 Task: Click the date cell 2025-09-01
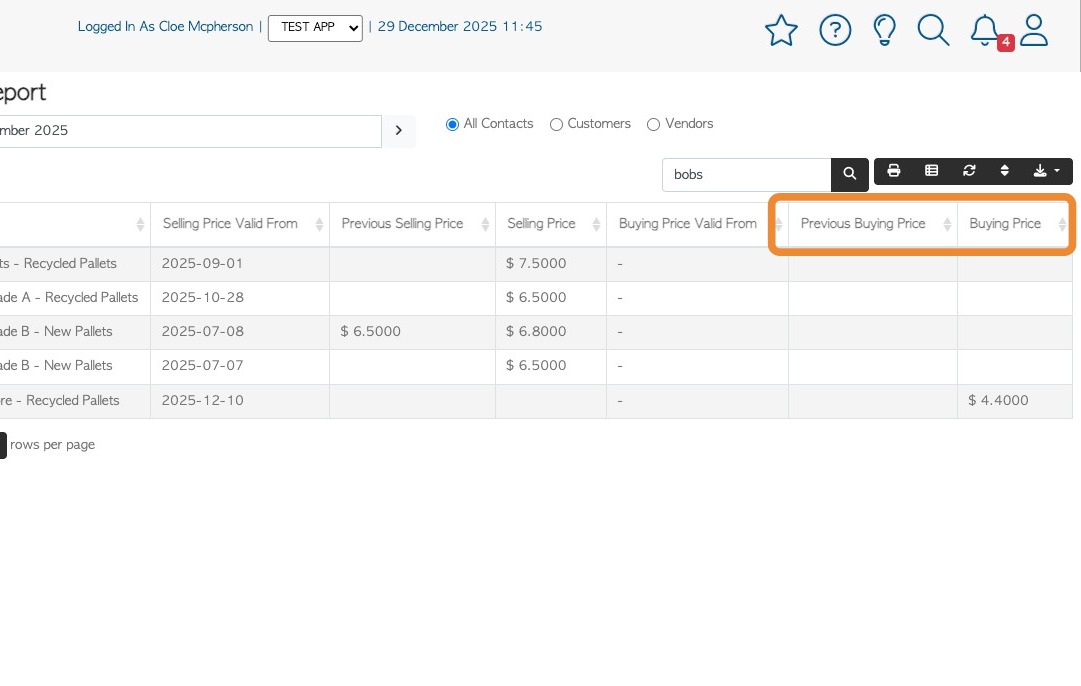coord(203,263)
